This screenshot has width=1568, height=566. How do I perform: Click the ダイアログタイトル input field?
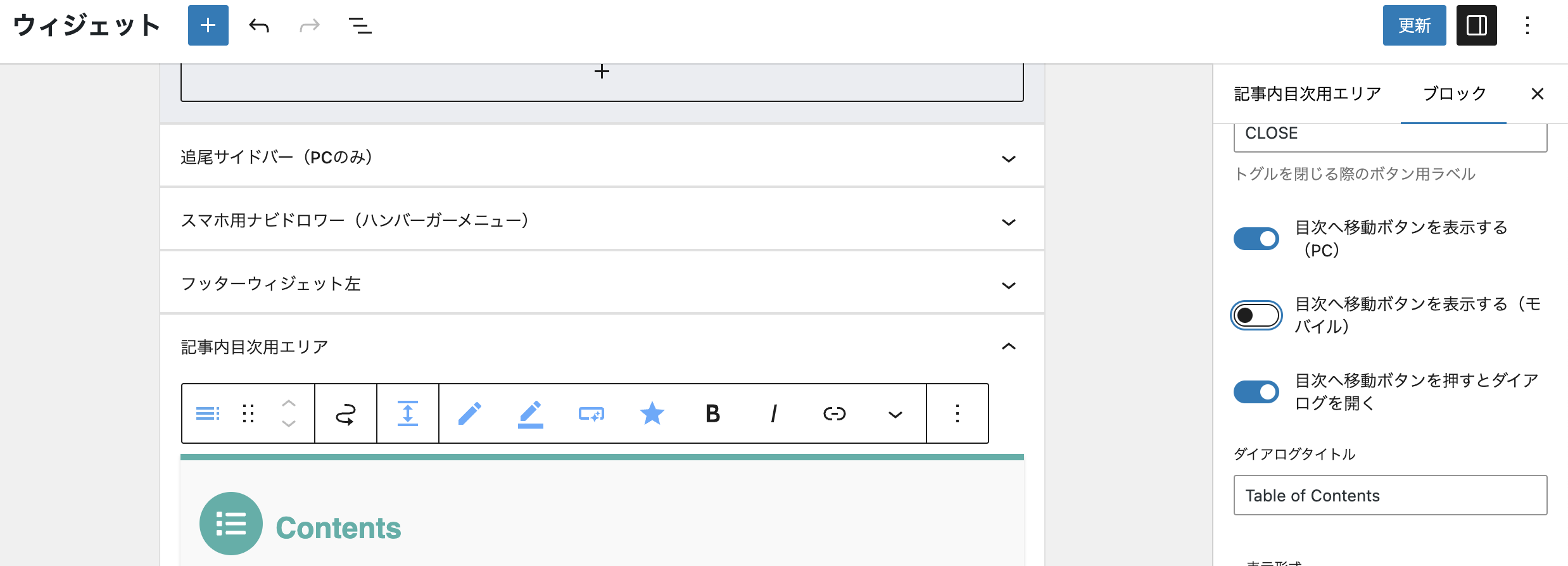point(1390,495)
